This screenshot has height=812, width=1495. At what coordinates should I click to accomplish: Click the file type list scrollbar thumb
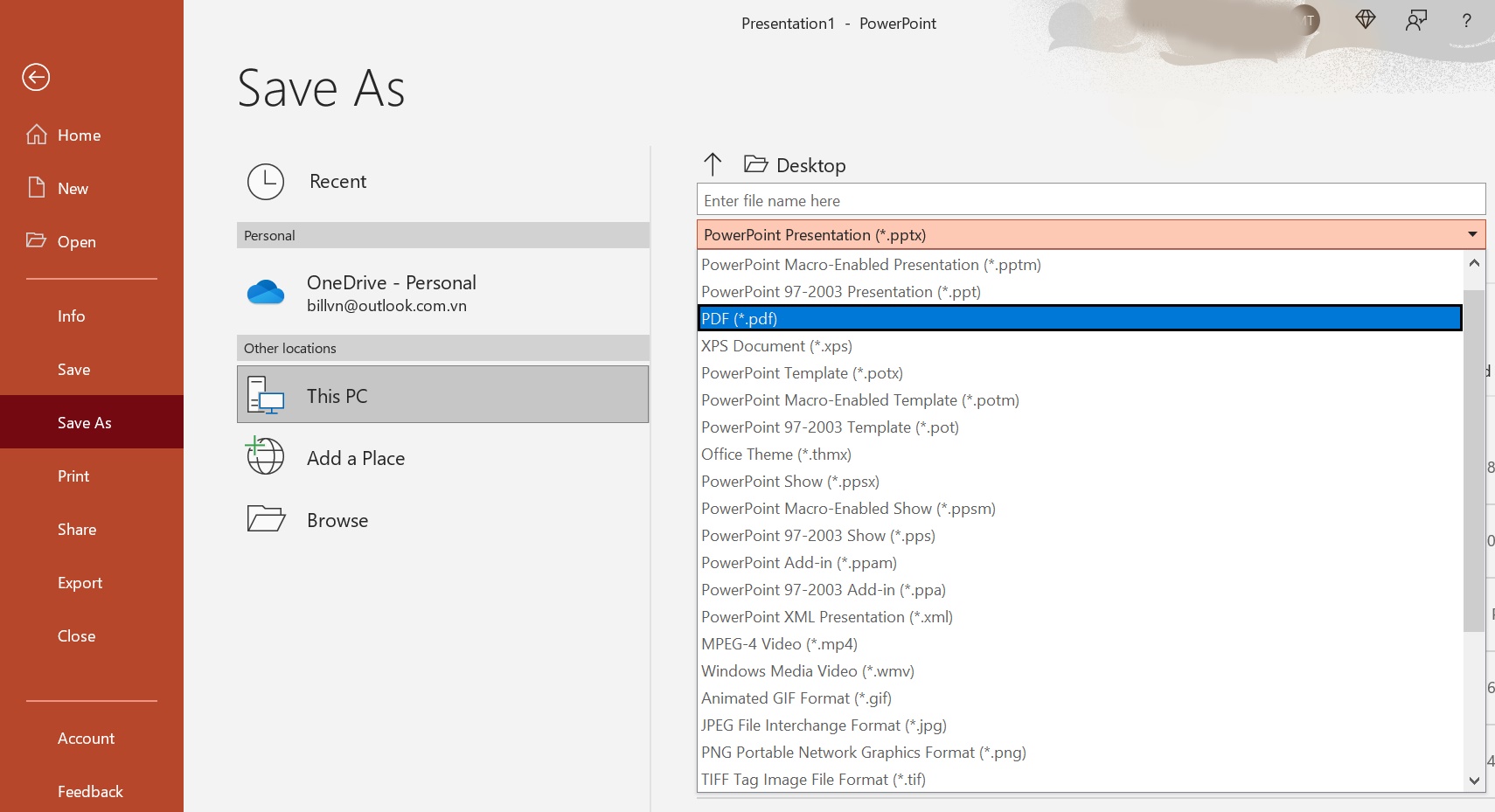(1474, 459)
